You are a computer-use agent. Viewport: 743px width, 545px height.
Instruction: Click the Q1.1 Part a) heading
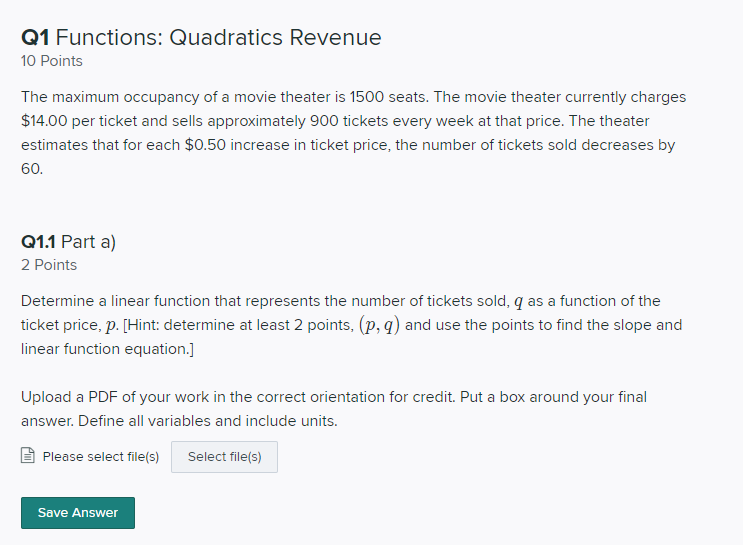(x=68, y=242)
